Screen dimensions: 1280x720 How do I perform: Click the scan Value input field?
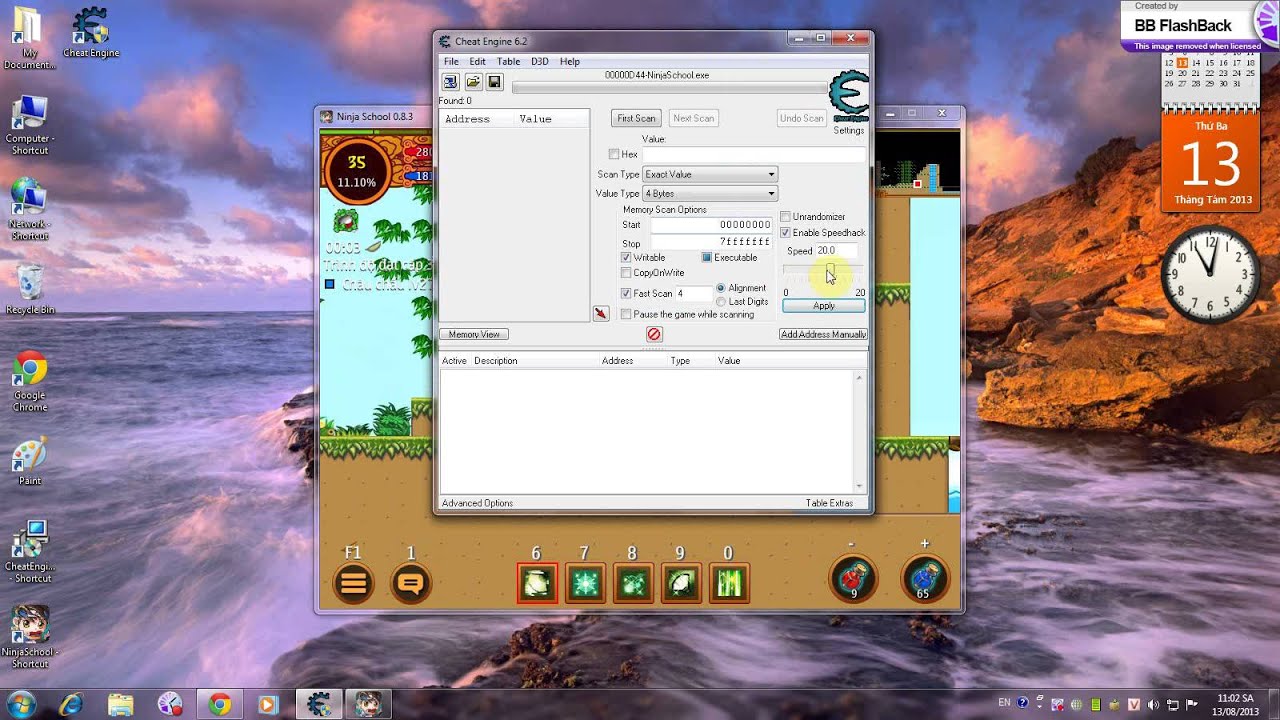(753, 155)
